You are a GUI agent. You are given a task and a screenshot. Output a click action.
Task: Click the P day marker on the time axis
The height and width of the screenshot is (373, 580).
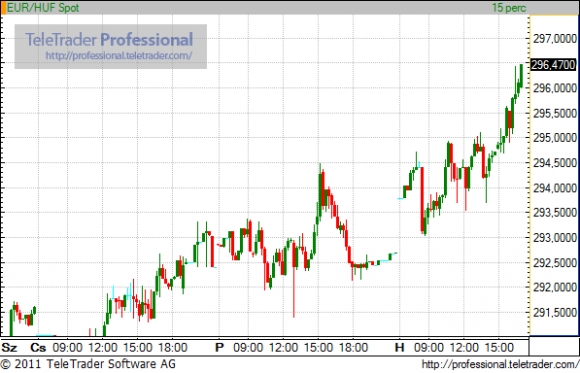(x=220, y=348)
